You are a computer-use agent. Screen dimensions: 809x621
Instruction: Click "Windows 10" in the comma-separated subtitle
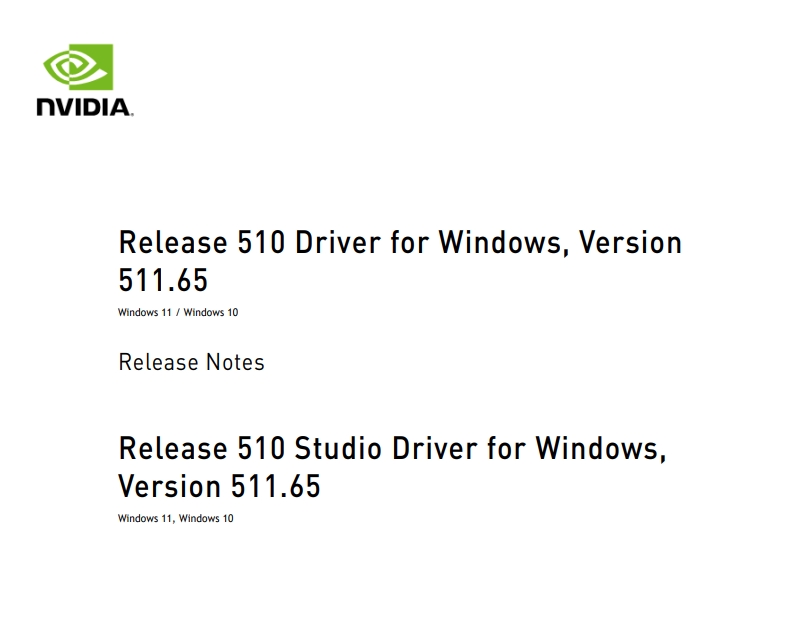206,519
